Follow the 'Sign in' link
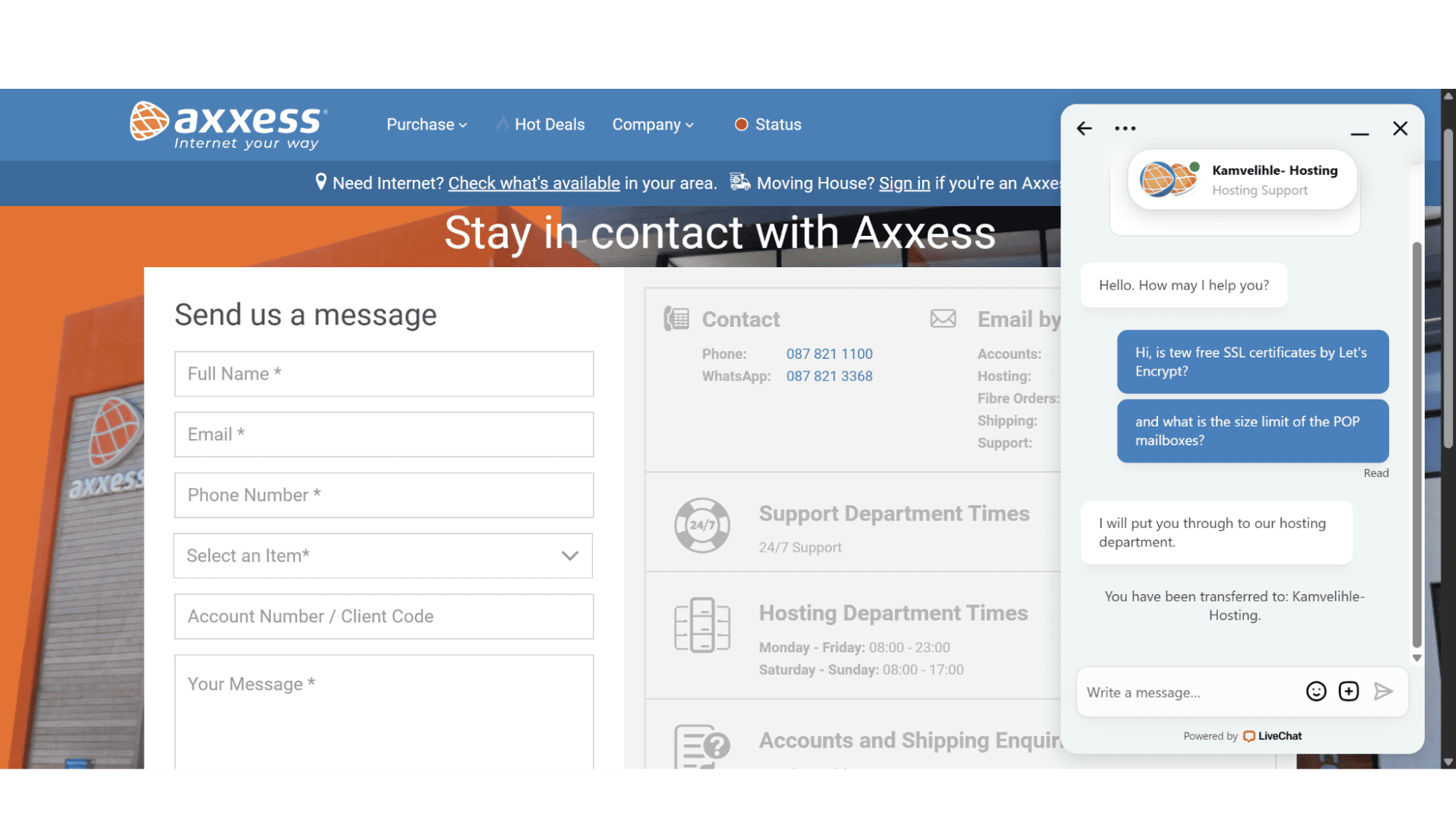This screenshot has height=819, width=1456. pyautogui.click(x=905, y=183)
